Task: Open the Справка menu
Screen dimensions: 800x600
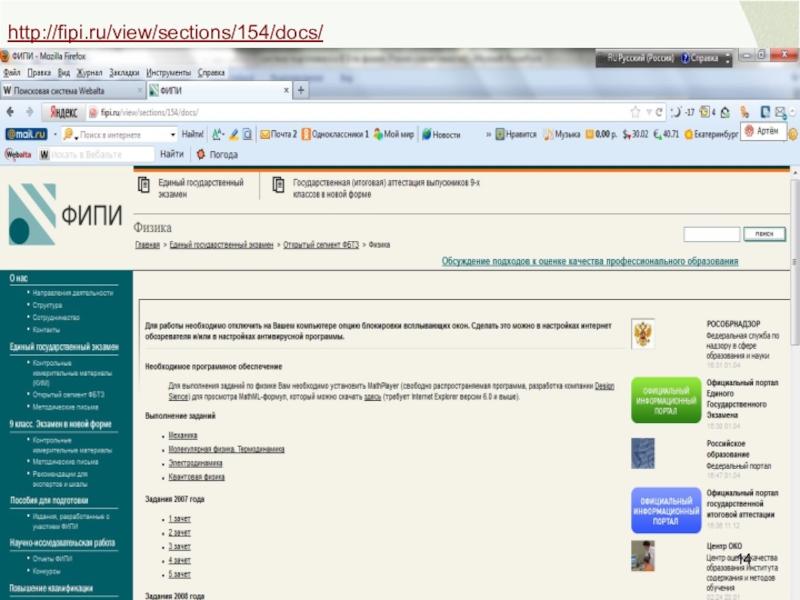Action: [211, 72]
